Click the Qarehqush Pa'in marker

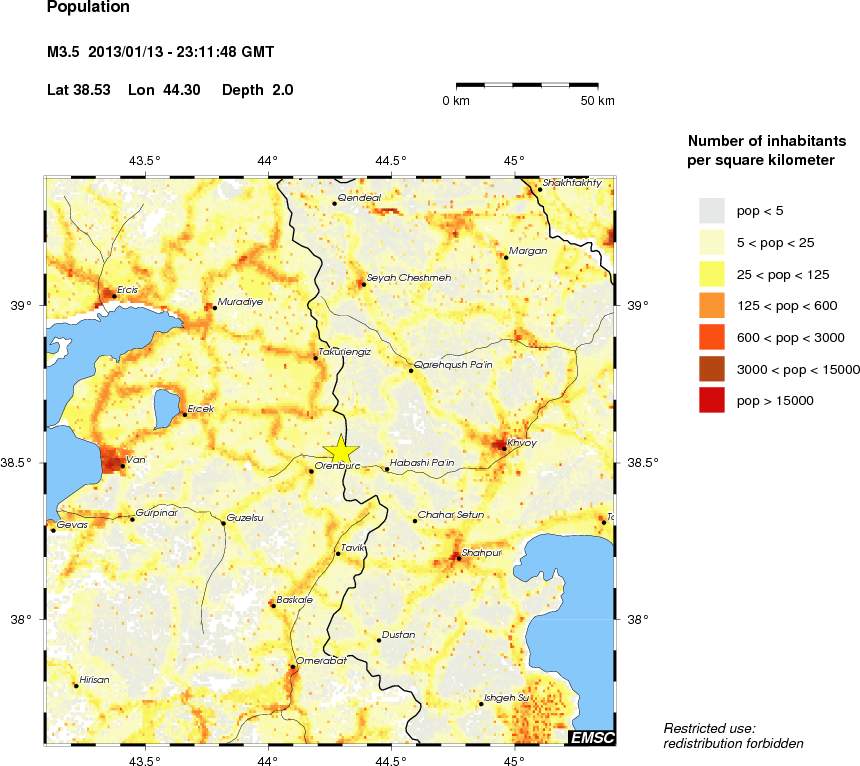411,371
